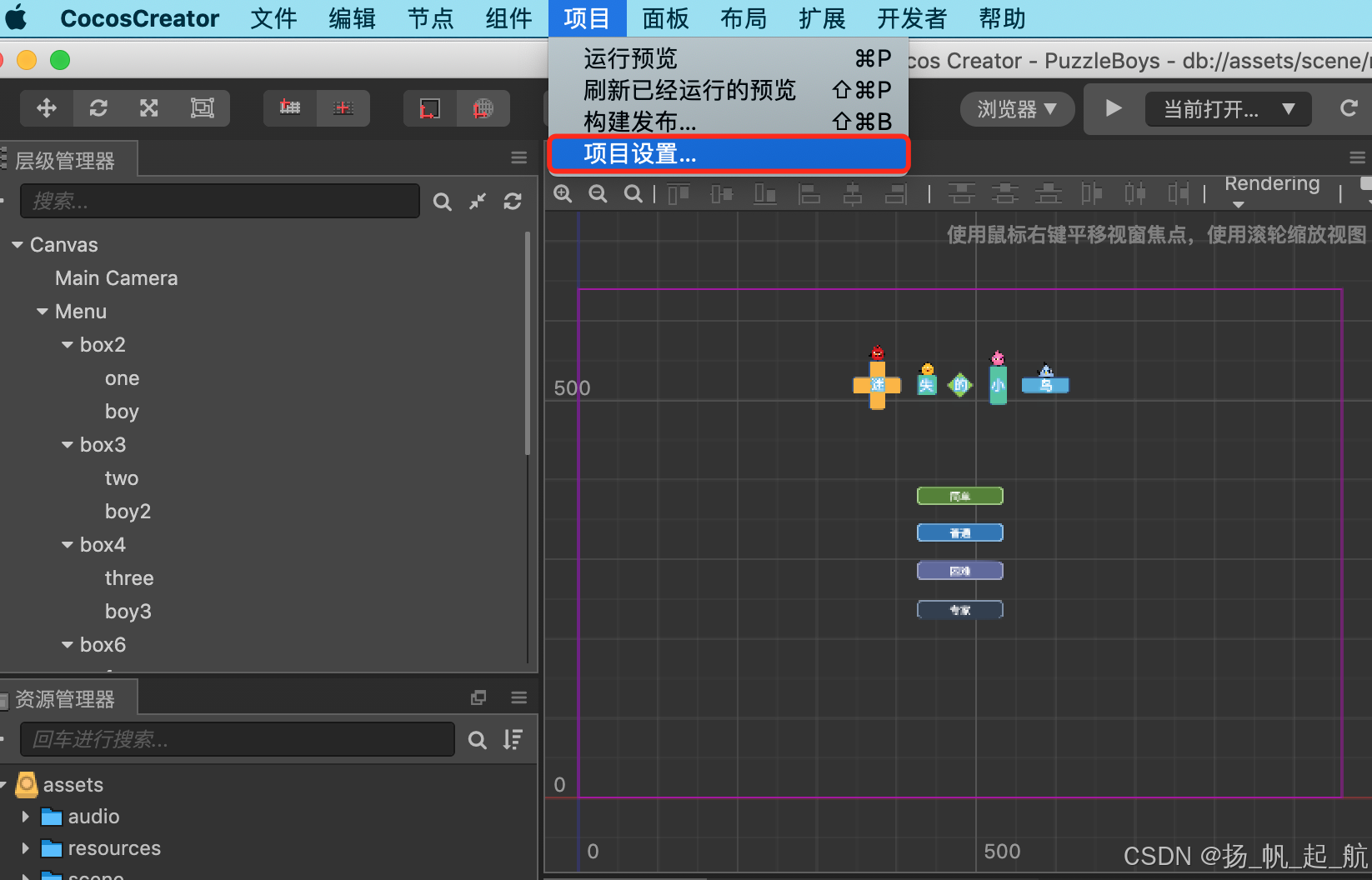Screen dimensions: 1372x880
Task: Collapse all nodes in hierarchy
Action: pyautogui.click(x=478, y=201)
